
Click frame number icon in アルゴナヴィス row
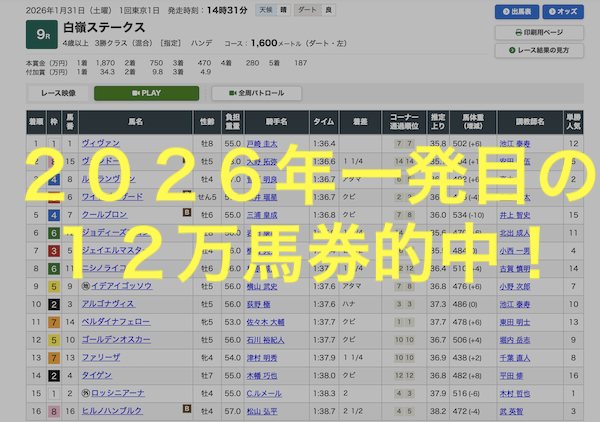[54, 304]
